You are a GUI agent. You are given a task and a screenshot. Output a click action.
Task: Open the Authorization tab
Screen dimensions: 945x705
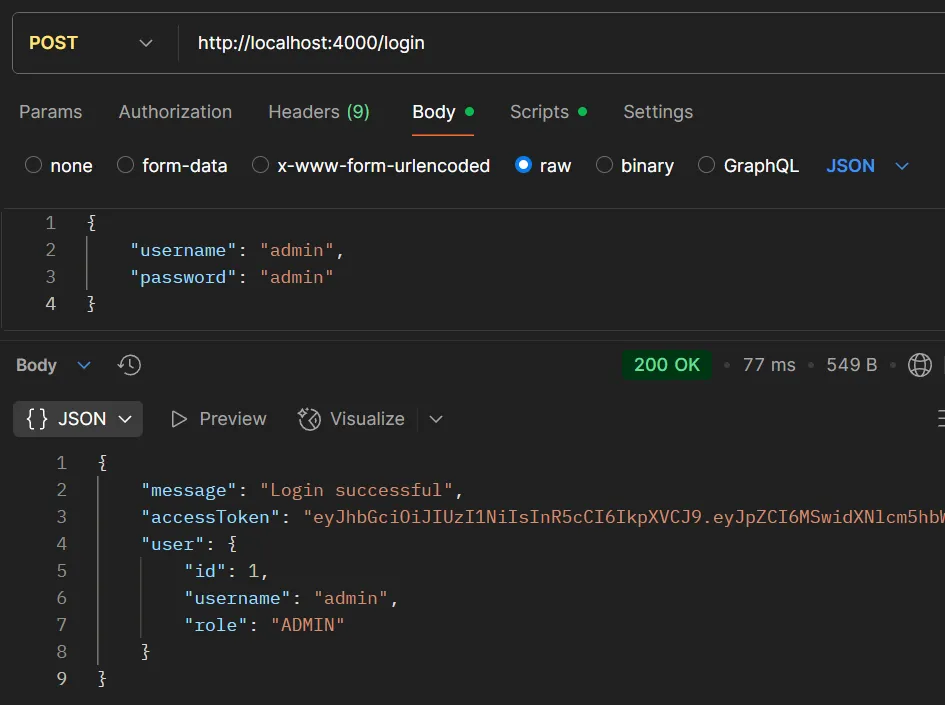175,112
